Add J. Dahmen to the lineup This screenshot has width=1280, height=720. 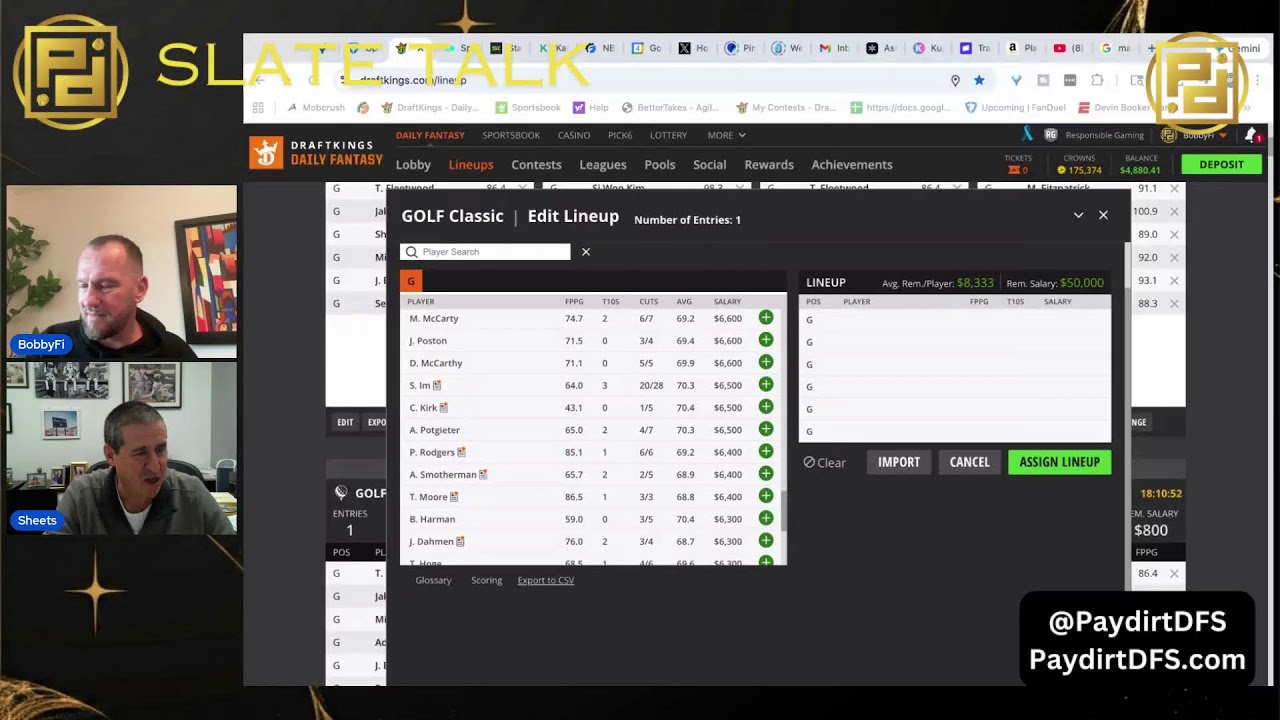click(x=766, y=541)
